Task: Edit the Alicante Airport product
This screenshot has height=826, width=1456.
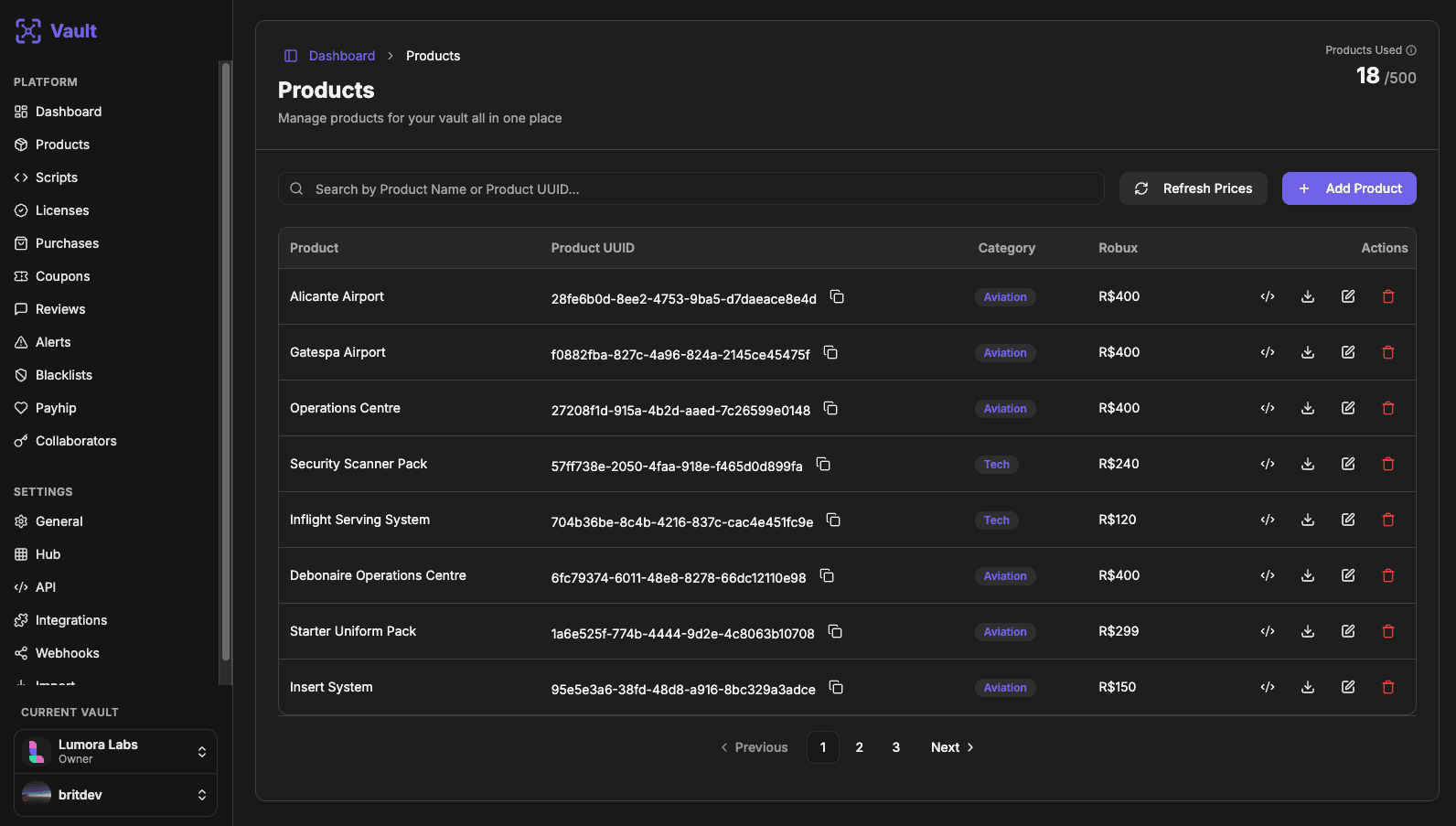Action: coord(1348,296)
